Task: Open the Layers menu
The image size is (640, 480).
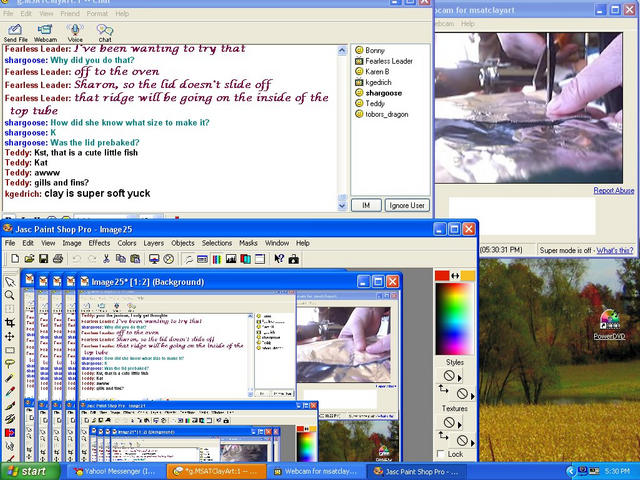Action: click(153, 243)
